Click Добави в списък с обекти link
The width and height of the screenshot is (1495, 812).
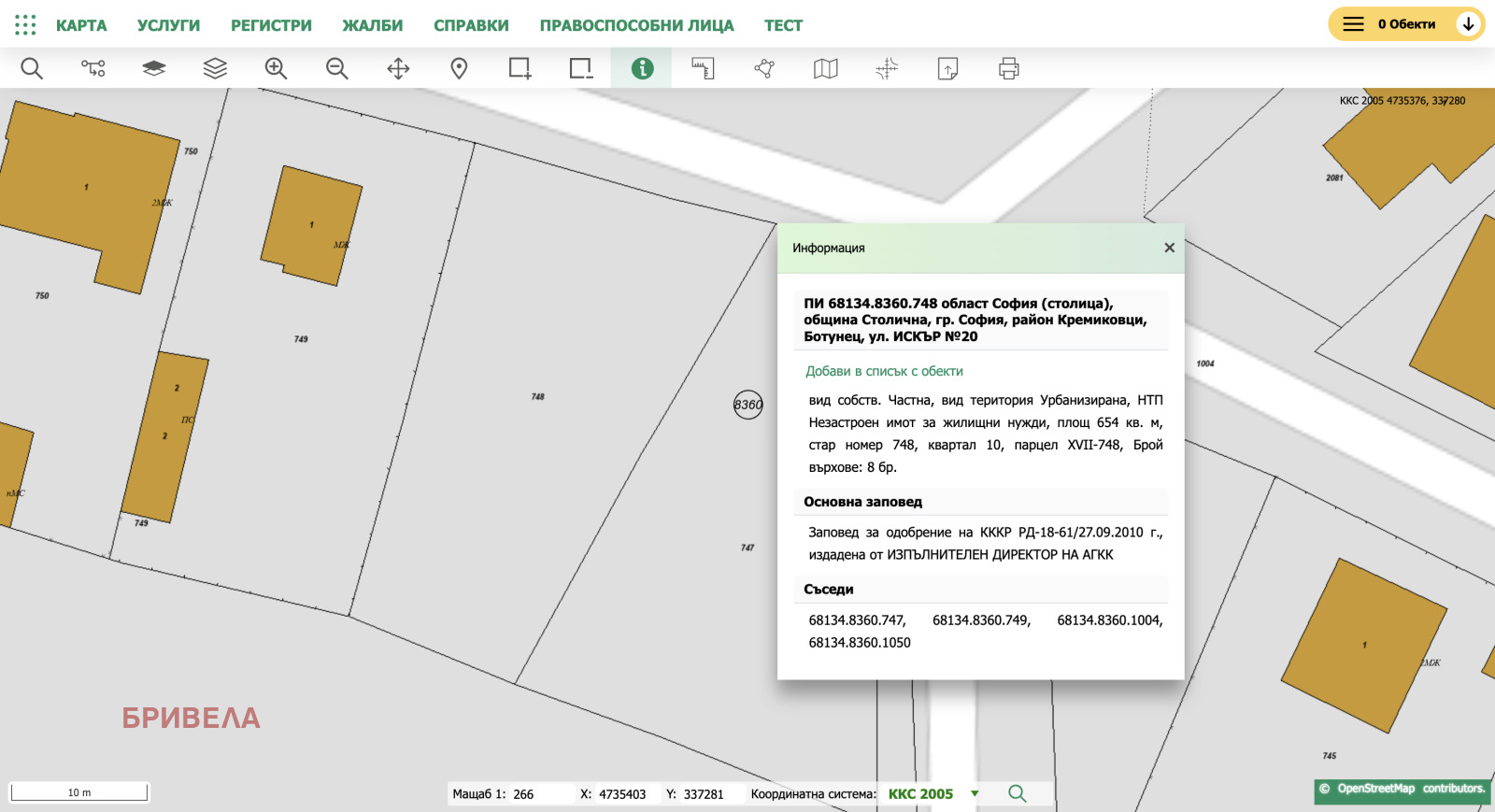[884, 371]
